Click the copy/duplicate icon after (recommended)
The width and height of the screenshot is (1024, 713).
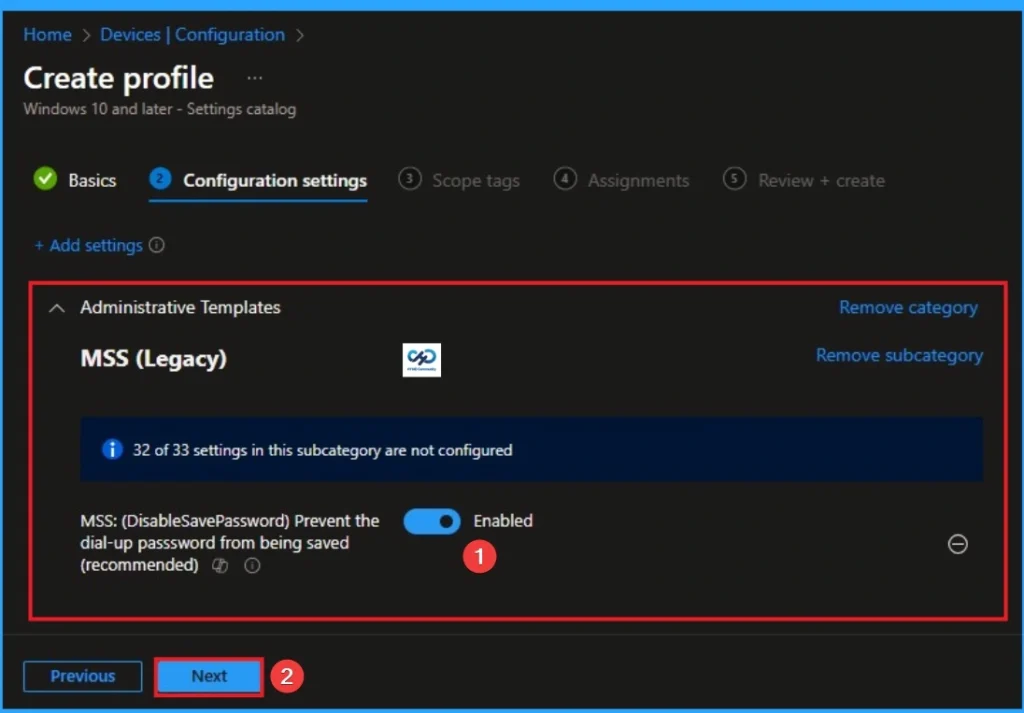tap(220, 566)
